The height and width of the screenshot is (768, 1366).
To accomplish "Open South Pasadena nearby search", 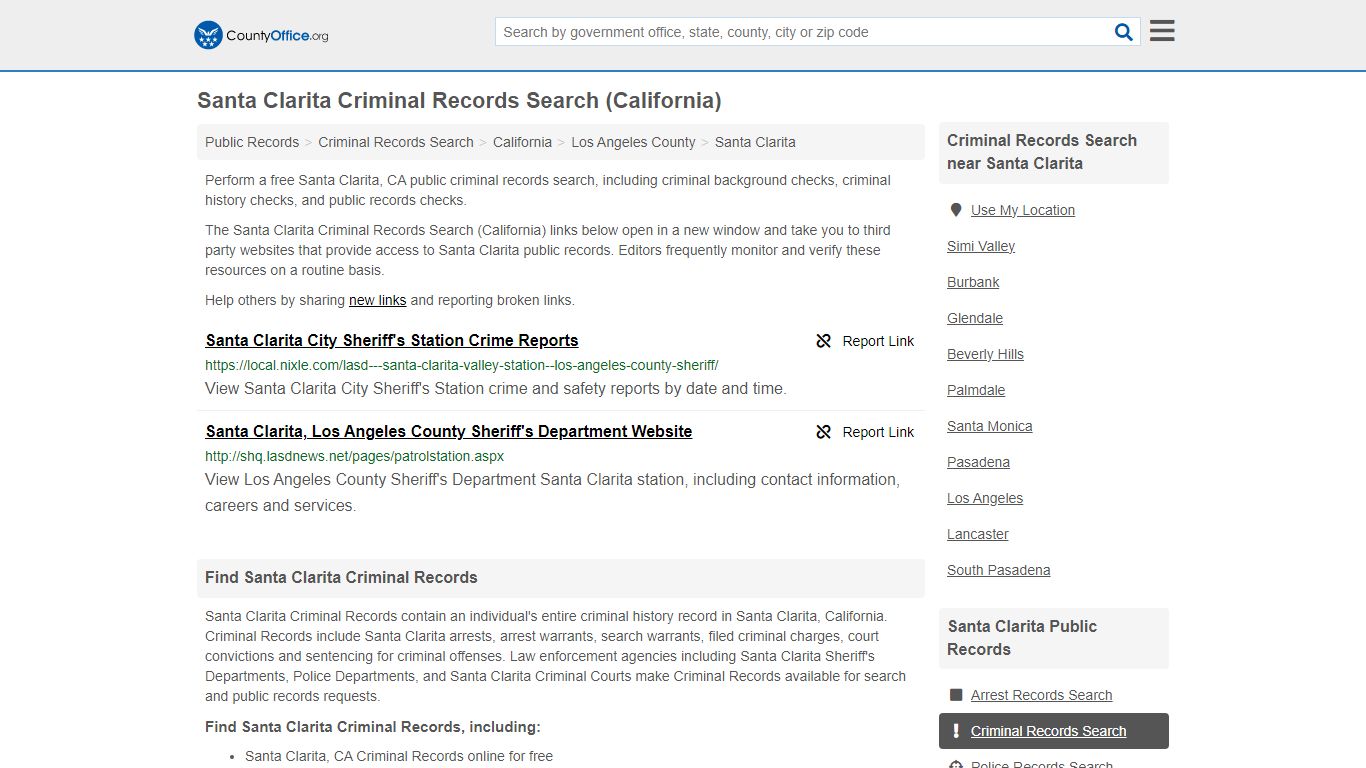I will [999, 570].
